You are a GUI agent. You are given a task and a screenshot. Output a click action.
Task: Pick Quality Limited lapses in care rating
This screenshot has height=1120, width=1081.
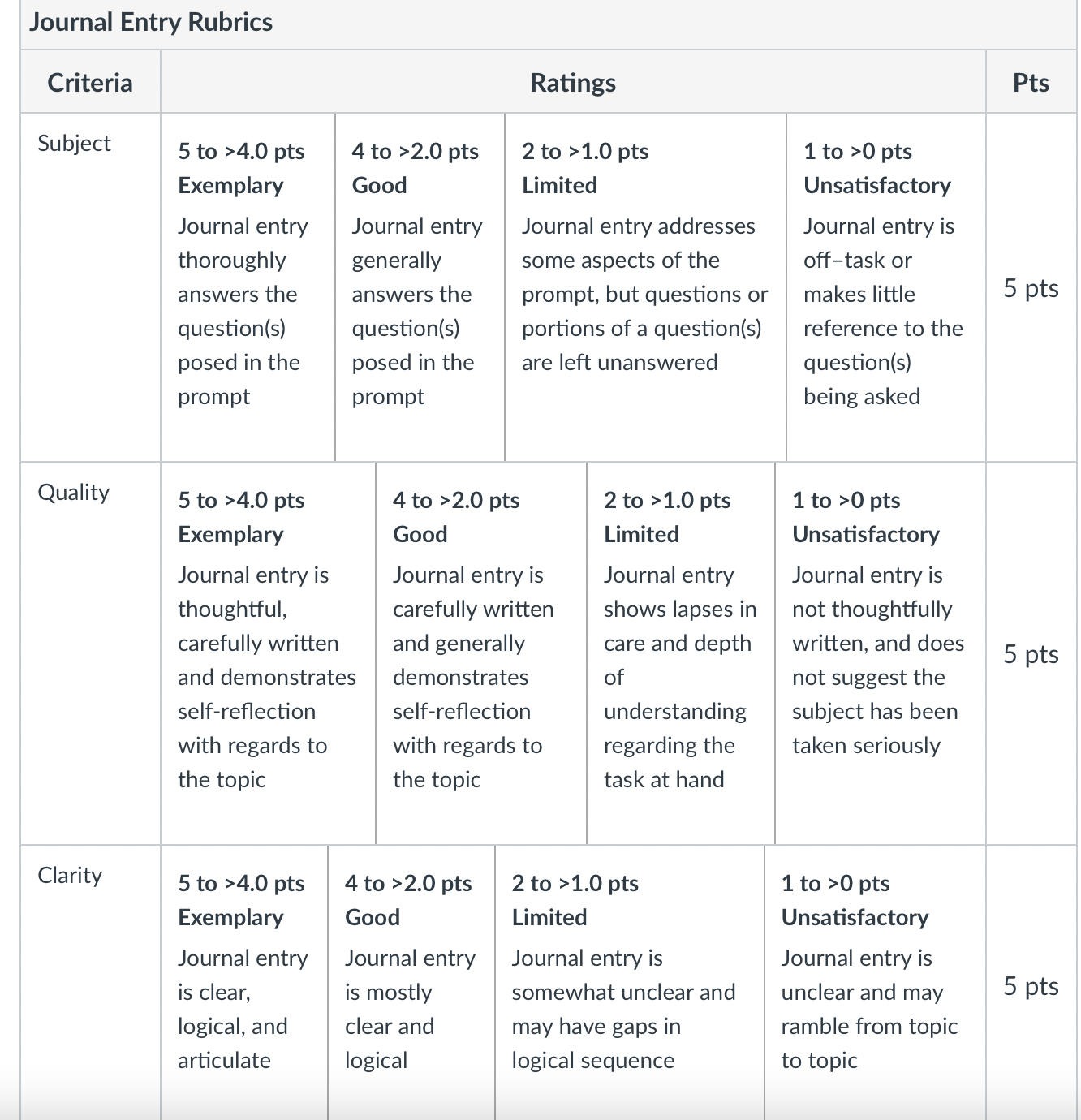(x=681, y=653)
